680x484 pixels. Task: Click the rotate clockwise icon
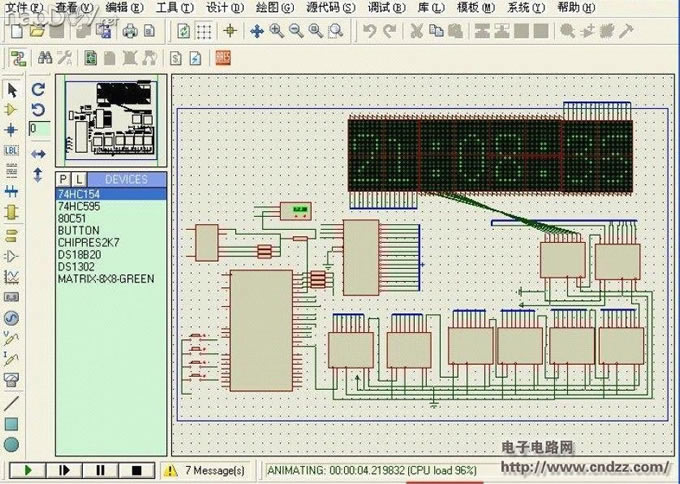click(x=38, y=88)
